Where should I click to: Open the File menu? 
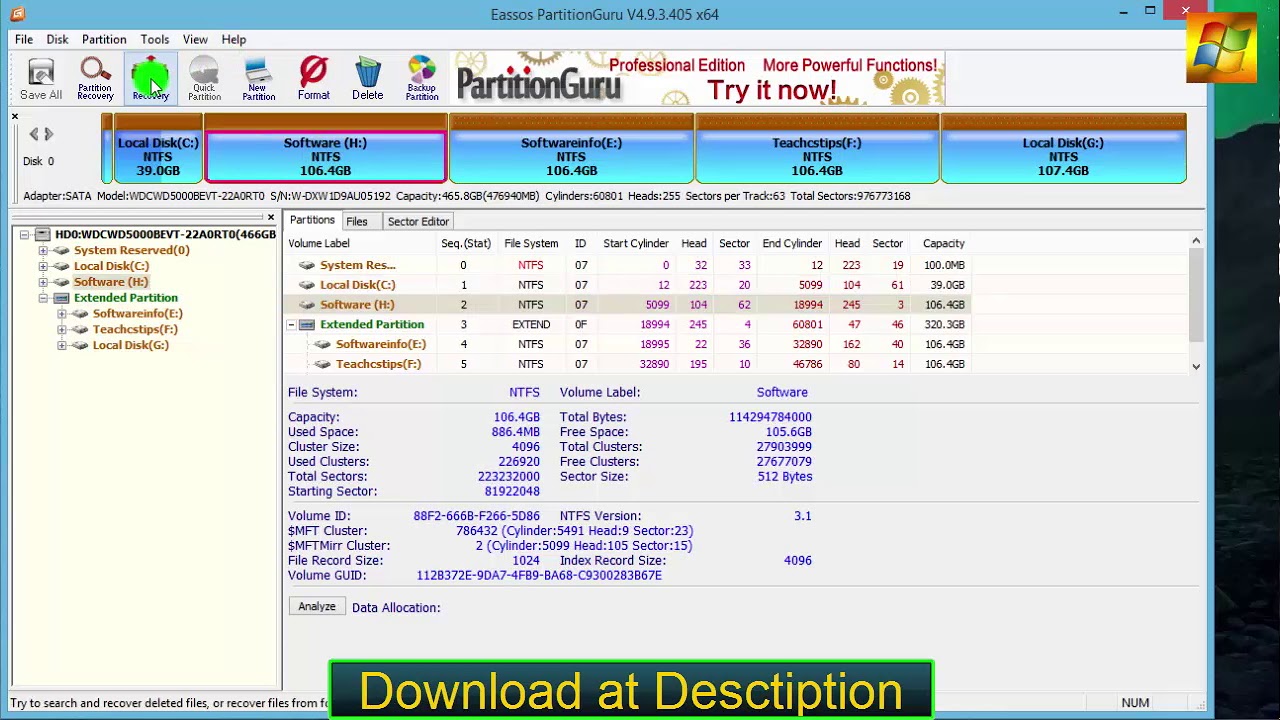[x=24, y=40]
